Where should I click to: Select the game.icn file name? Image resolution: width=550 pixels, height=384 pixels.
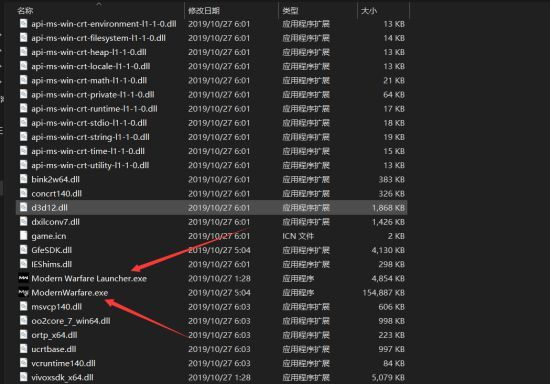(49, 236)
